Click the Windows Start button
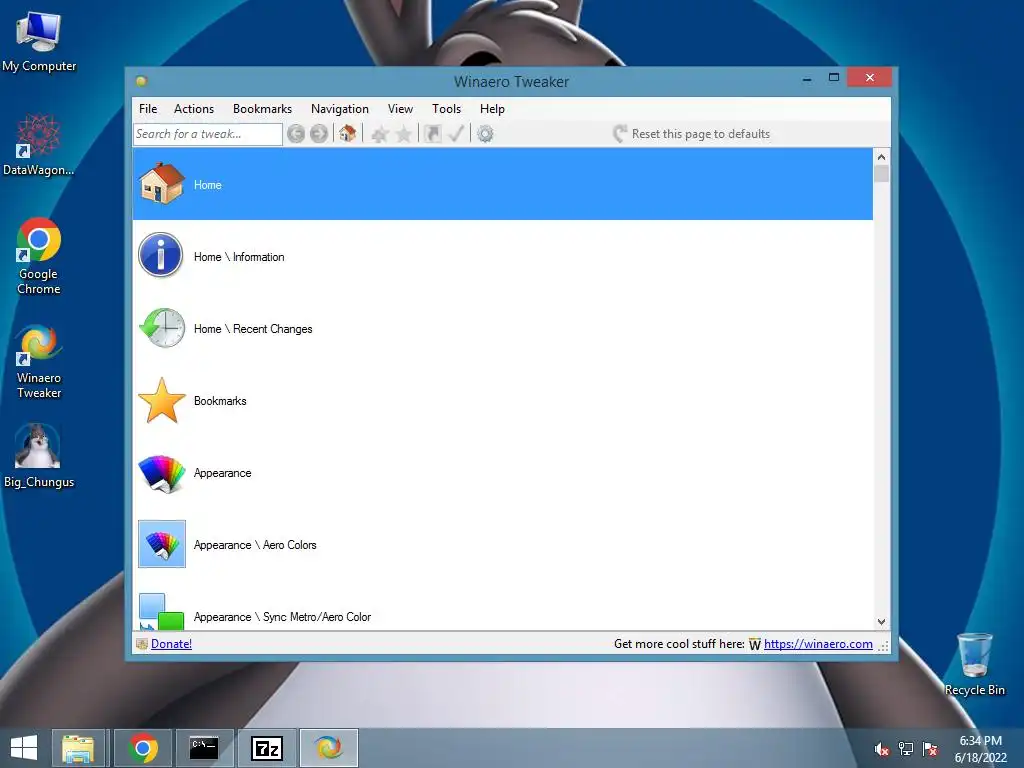 click(24, 748)
